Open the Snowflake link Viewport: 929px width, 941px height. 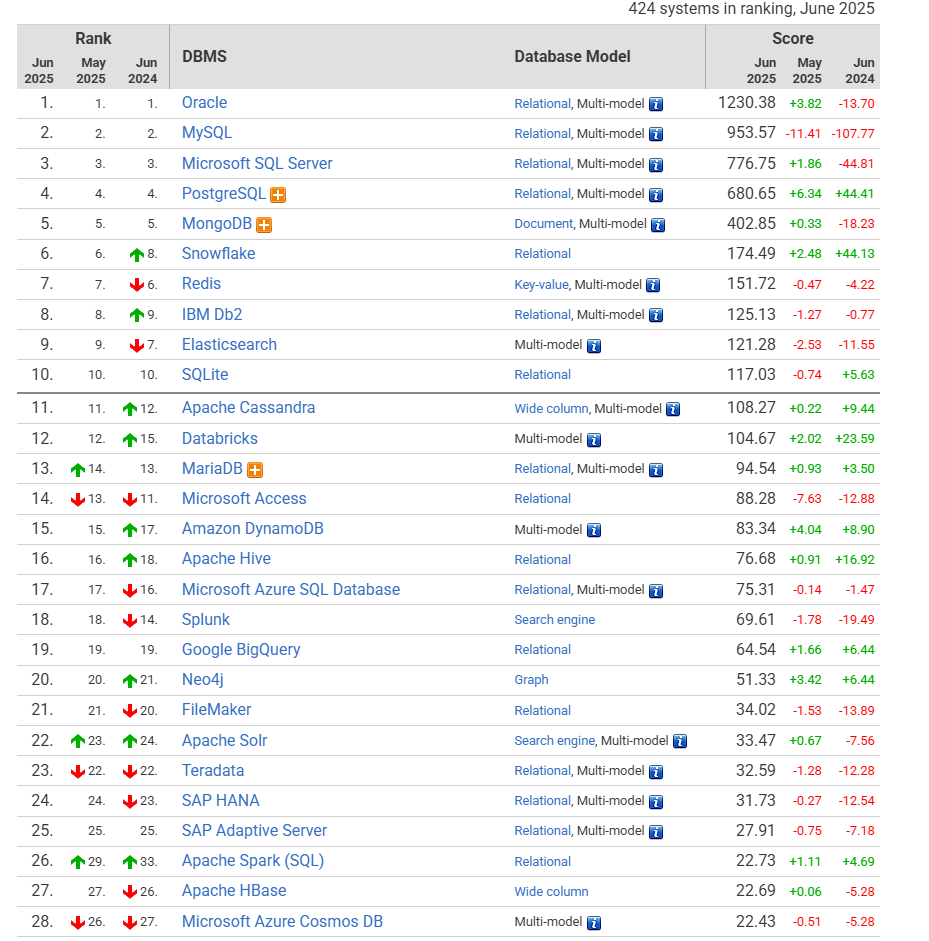pos(218,253)
